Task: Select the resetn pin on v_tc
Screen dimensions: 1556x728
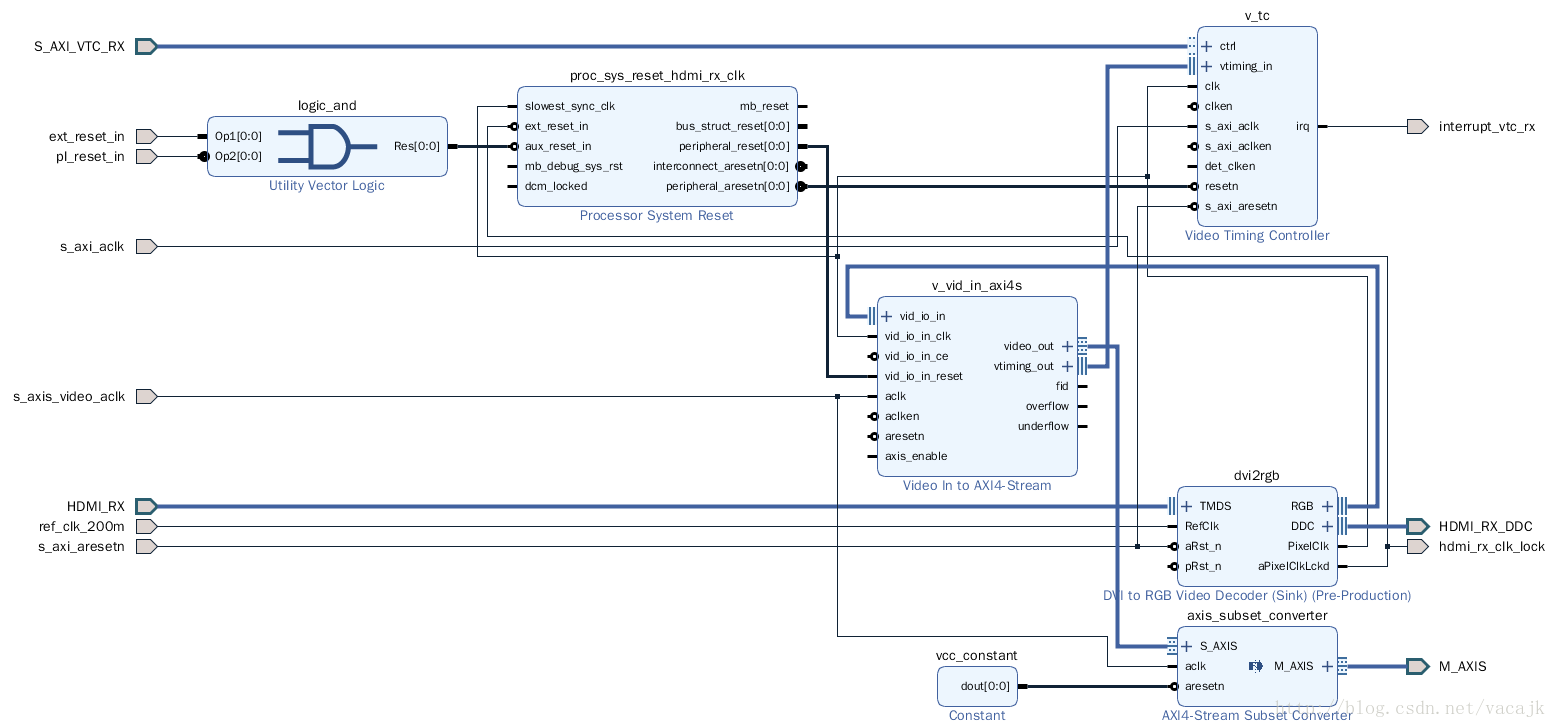Action: tap(1221, 186)
